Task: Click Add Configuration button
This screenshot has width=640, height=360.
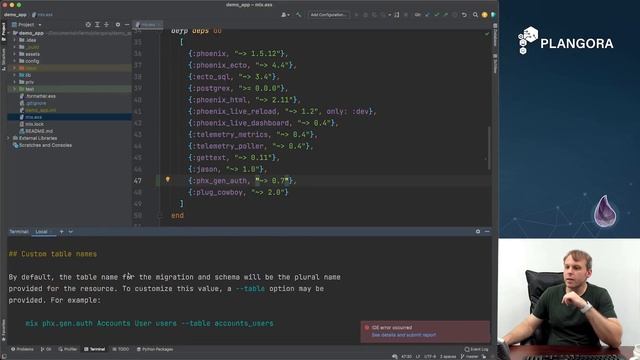Action: [x=329, y=15]
